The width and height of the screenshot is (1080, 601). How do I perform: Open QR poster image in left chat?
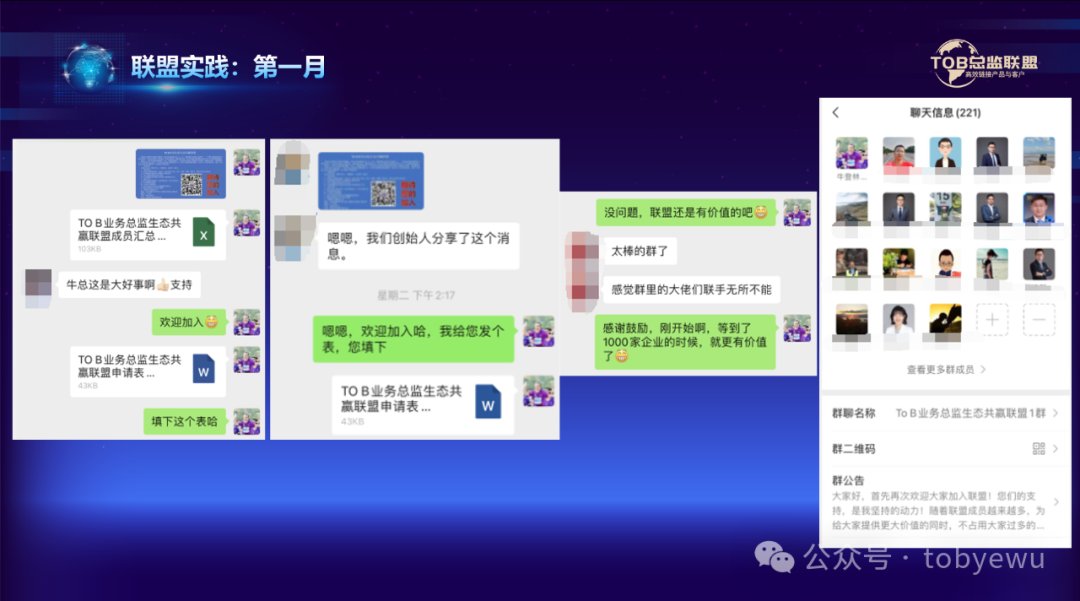pyautogui.click(x=180, y=173)
